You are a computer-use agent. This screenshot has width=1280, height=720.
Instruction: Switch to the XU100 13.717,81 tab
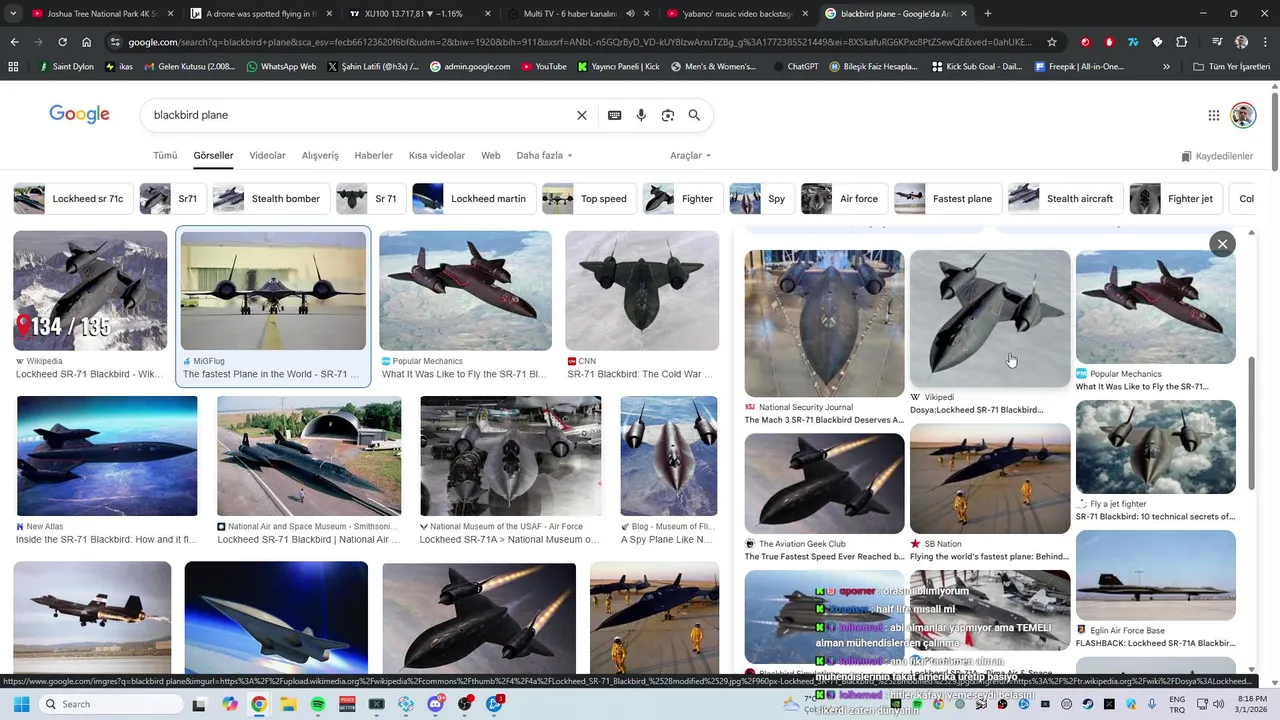(420, 14)
